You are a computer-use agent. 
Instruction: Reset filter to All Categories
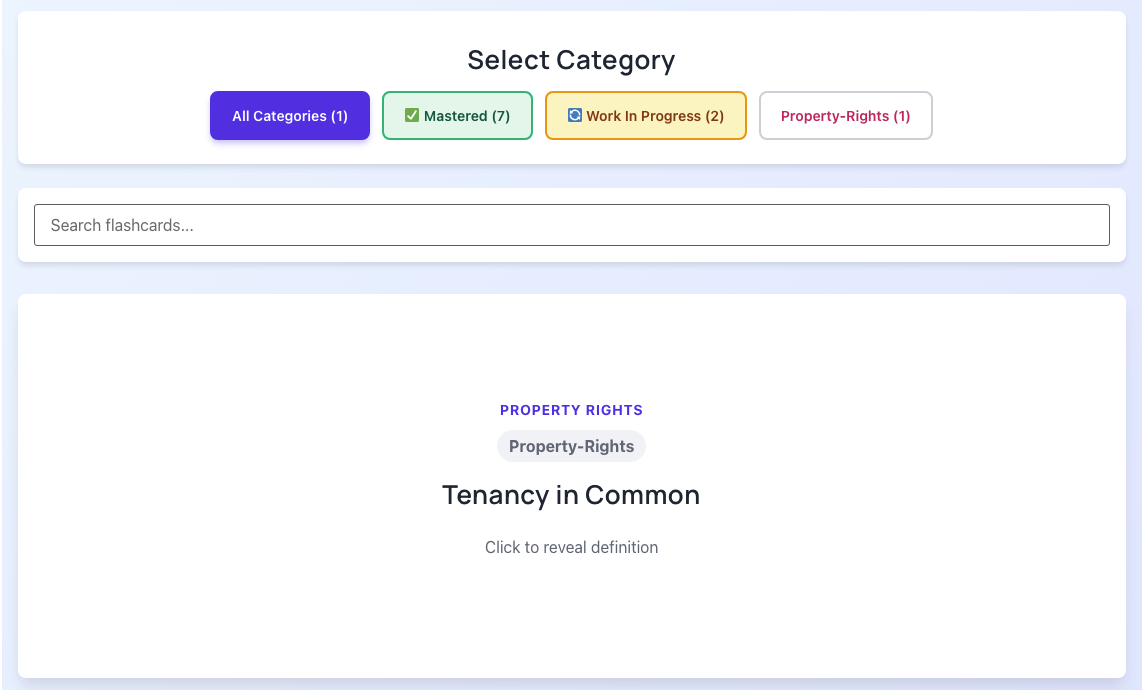pos(289,115)
